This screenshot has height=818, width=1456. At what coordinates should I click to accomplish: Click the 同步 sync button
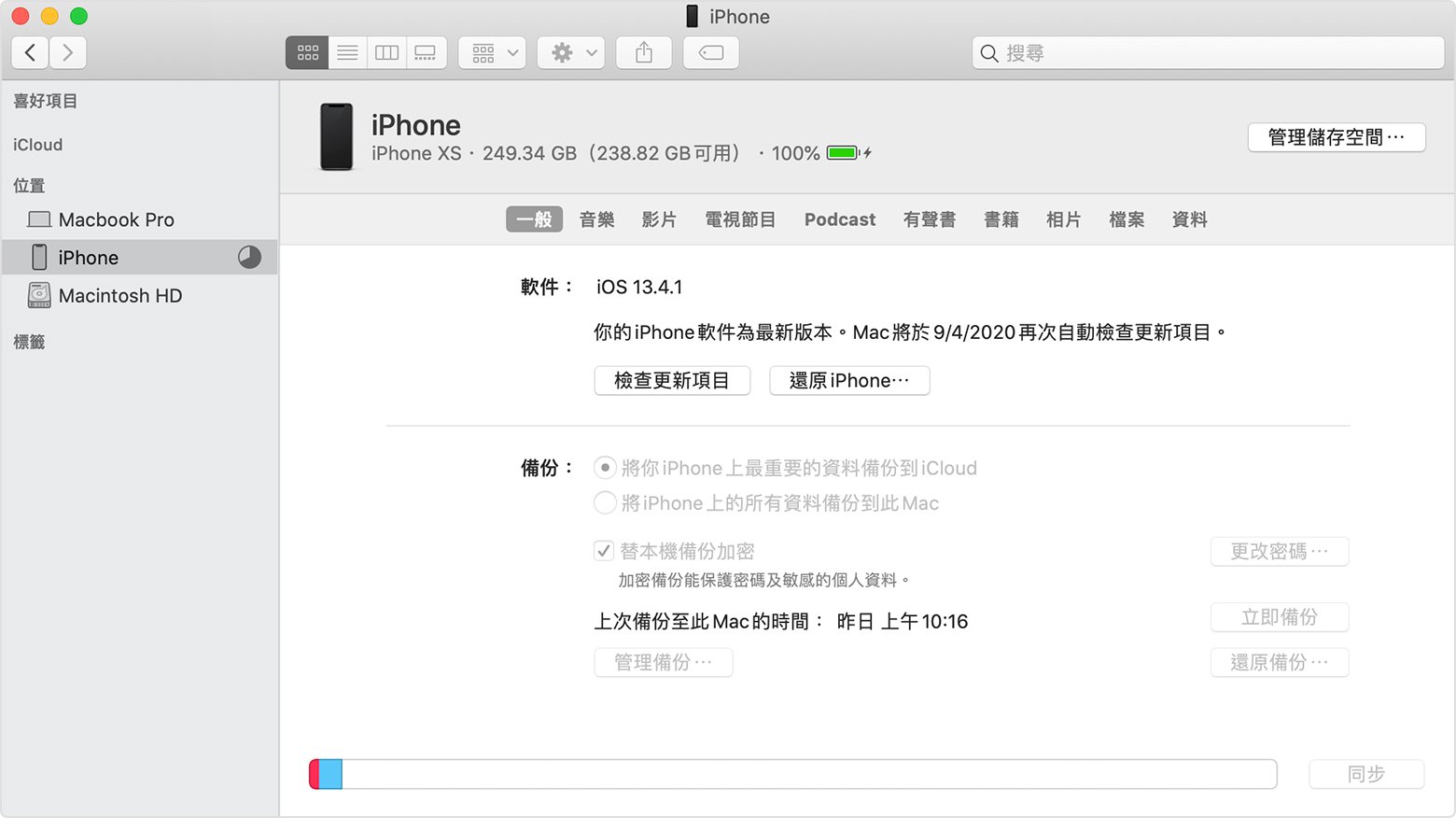pos(1366,774)
